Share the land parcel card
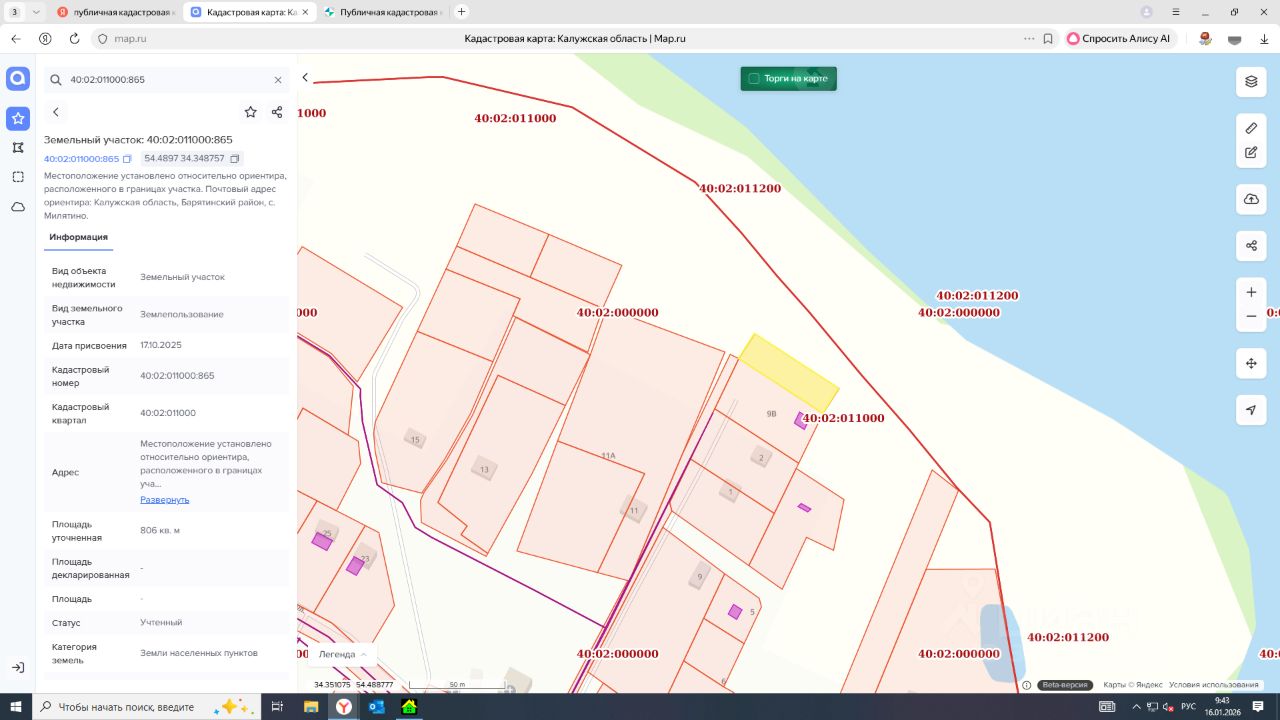Screen dimensions: 1280x720 (277, 112)
